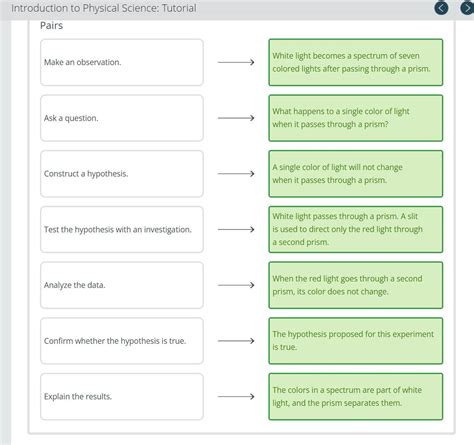
Task: Select 'A single color of light will not change' tile
Action: pyautogui.click(x=356, y=174)
